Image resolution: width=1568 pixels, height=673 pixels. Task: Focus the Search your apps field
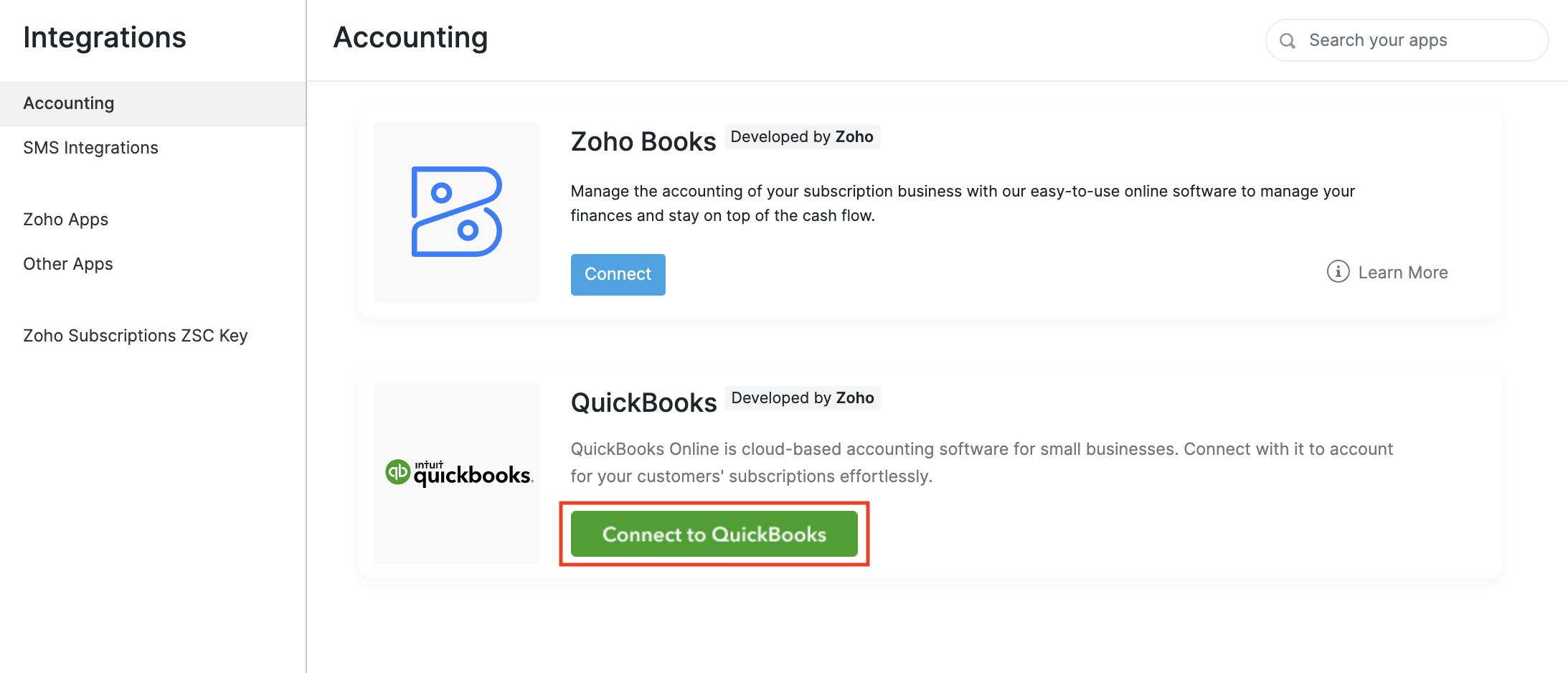click(x=1417, y=40)
